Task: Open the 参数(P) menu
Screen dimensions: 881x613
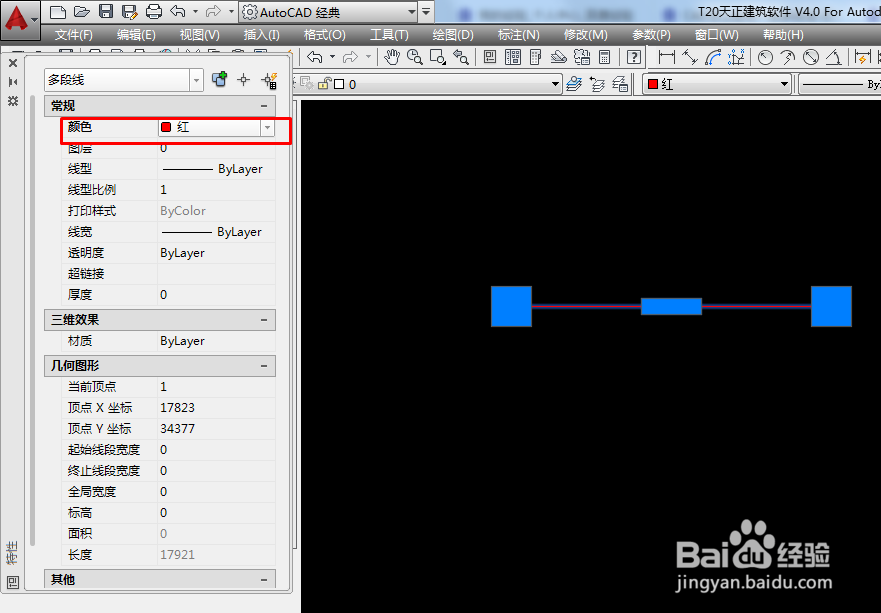Action: coord(651,35)
